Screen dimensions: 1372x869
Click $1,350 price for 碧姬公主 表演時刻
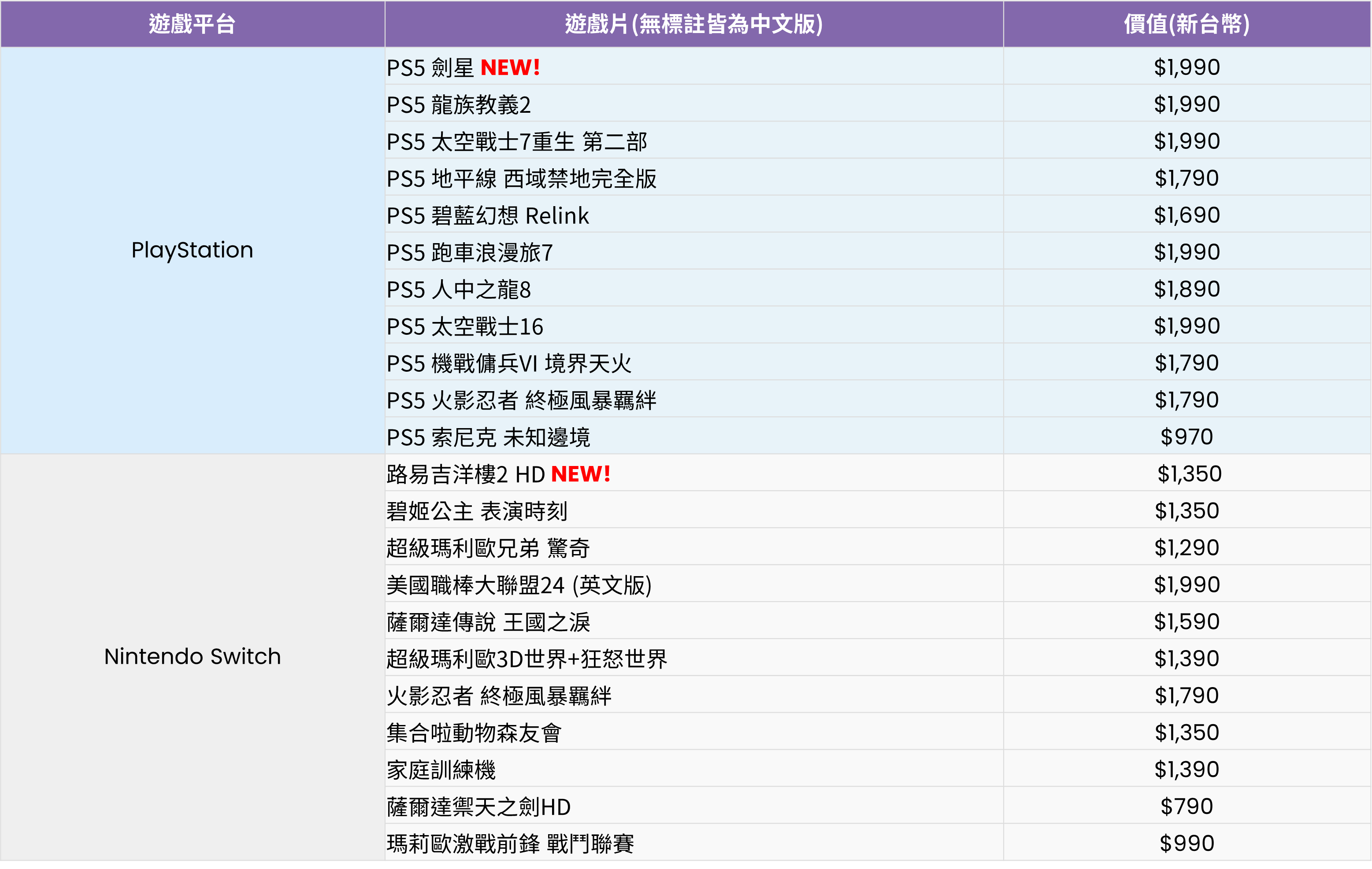click(1187, 511)
